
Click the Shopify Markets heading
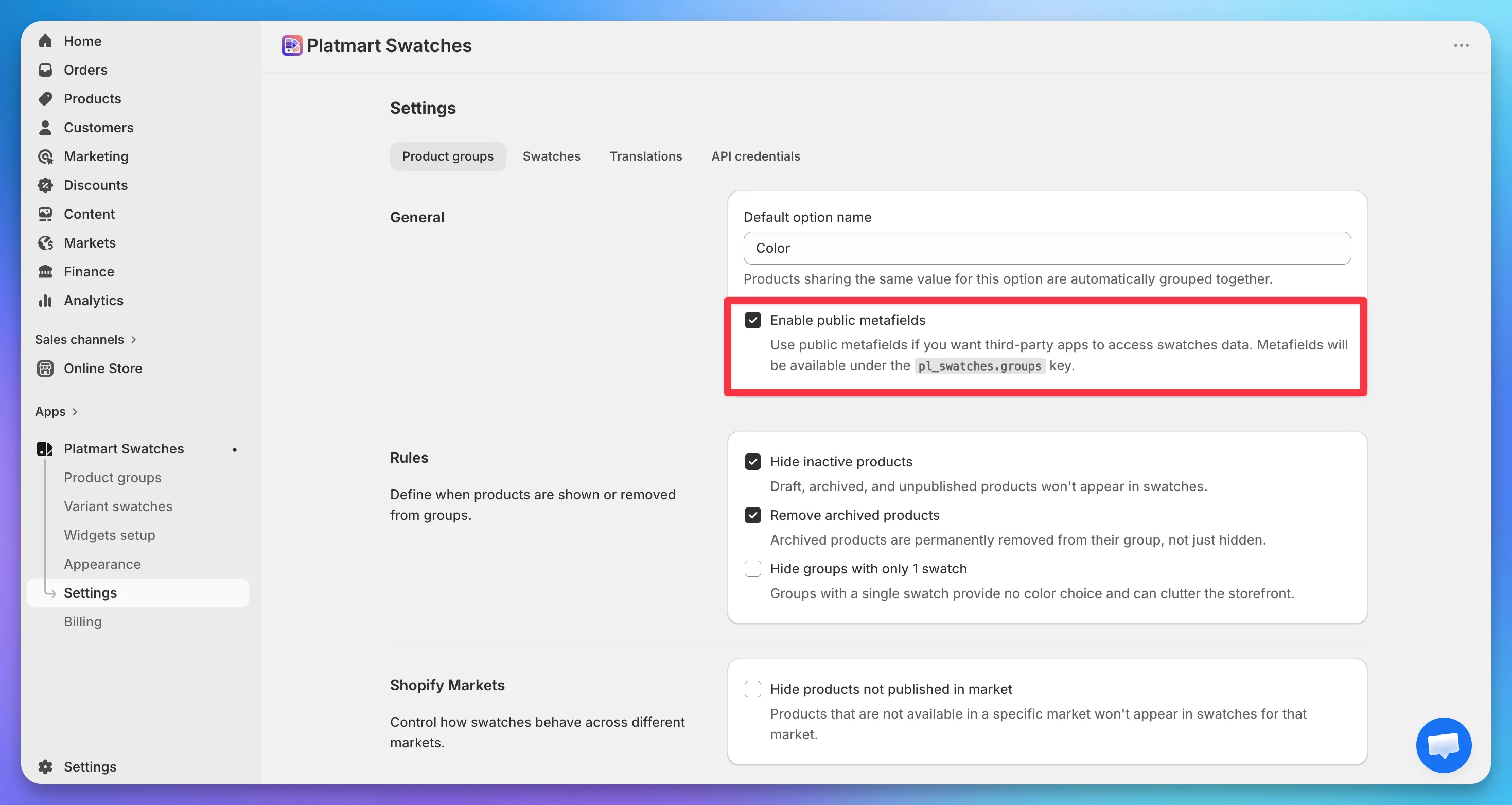[x=447, y=685]
